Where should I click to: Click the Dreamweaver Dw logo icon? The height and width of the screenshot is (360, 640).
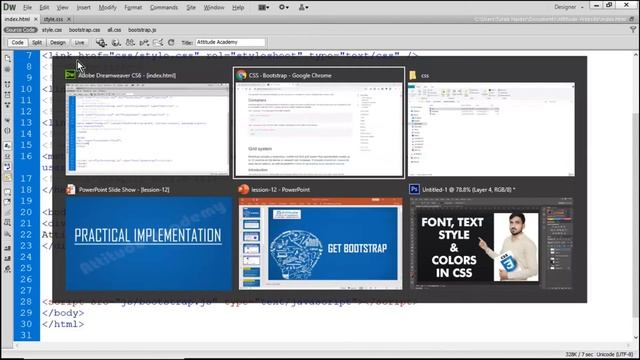tap(9, 7)
